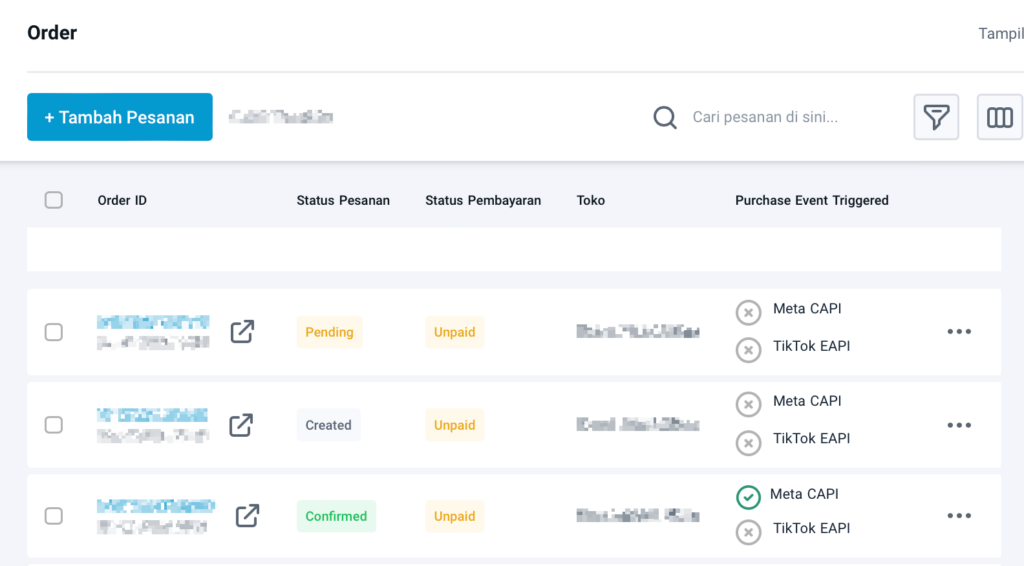Open the Pending order via external link icon

[242, 332]
